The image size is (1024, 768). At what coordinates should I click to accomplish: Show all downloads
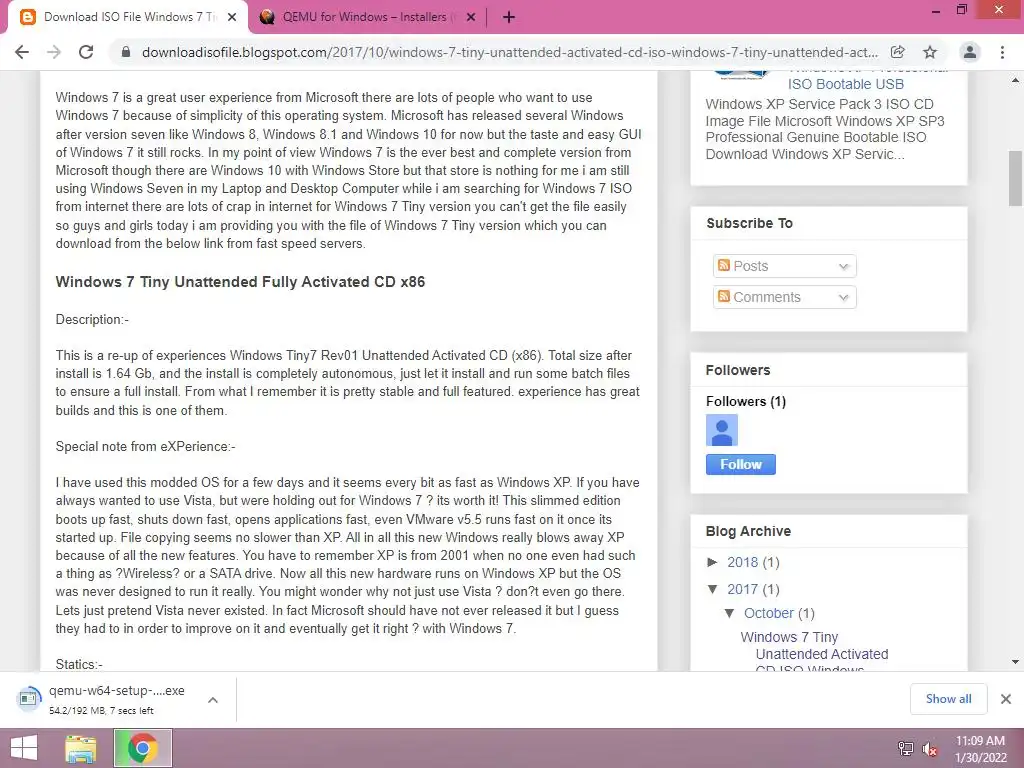pos(948,699)
